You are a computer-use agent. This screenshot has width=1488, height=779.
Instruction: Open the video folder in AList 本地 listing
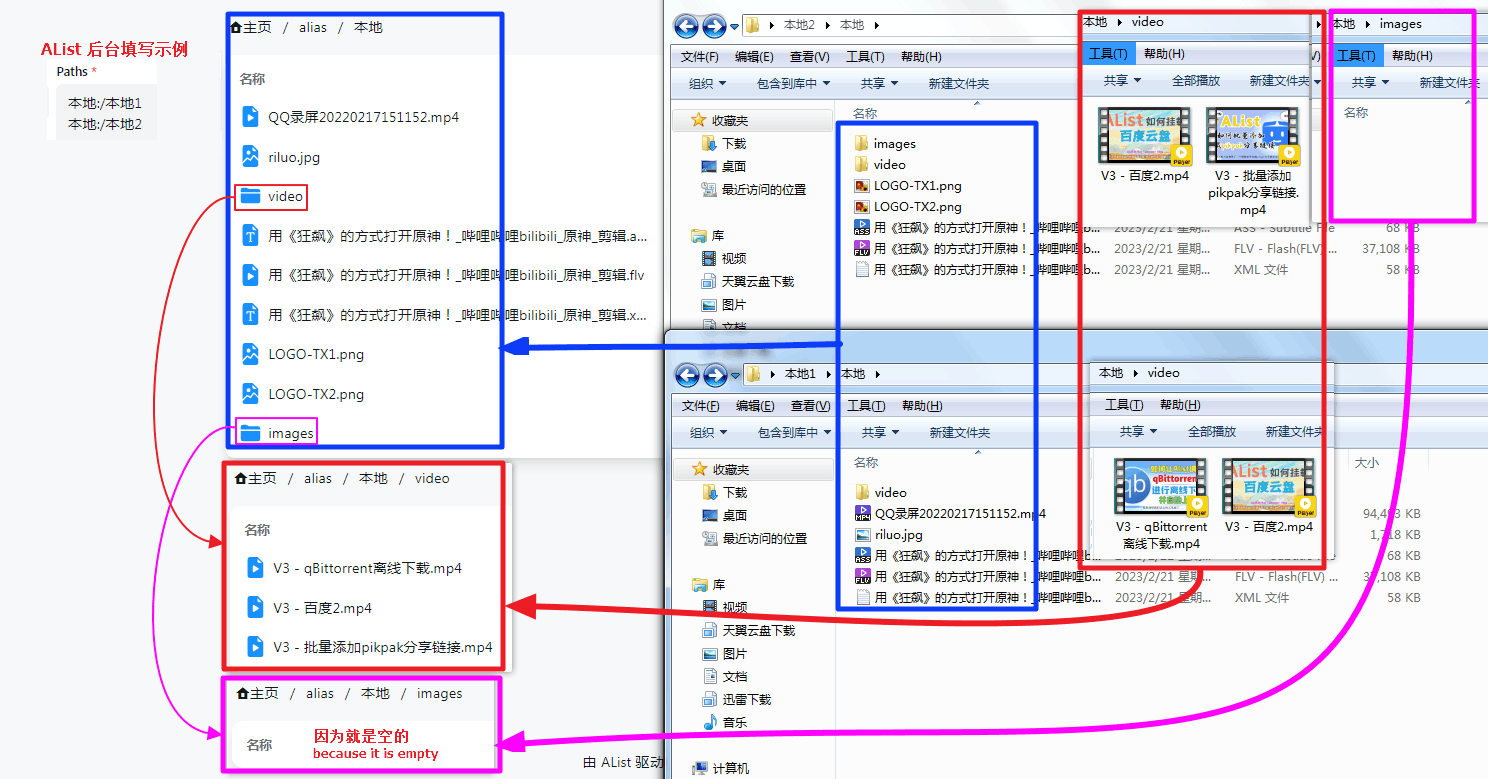point(272,197)
